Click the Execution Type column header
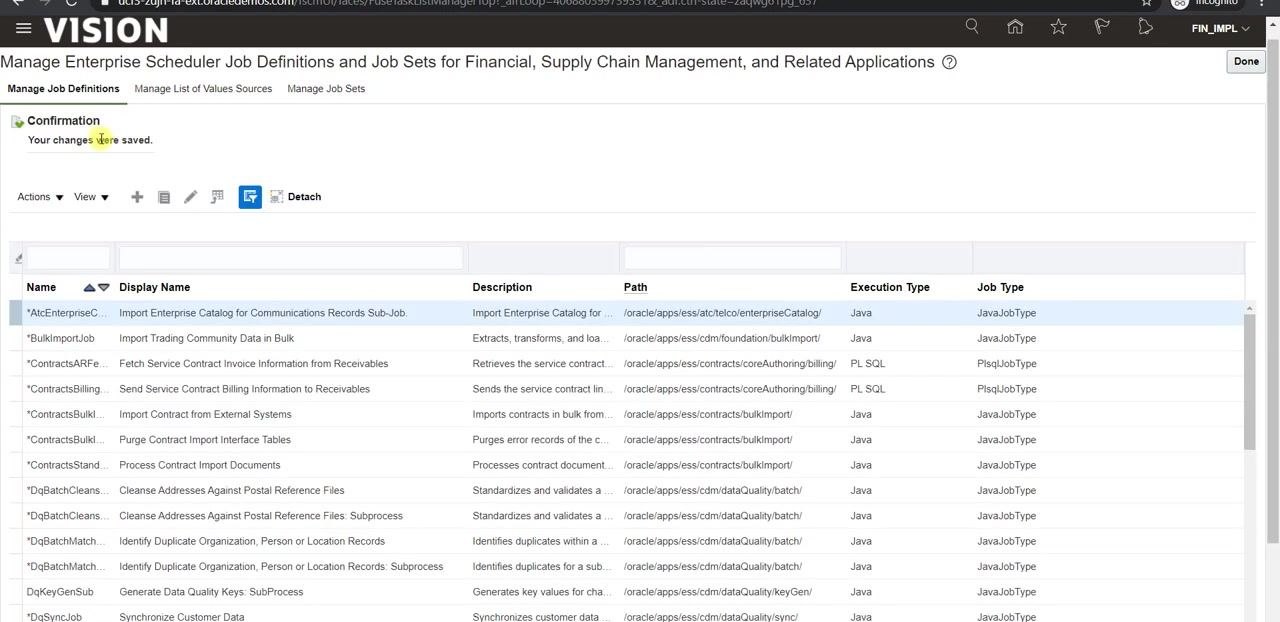The image size is (1280, 622). tap(890, 287)
